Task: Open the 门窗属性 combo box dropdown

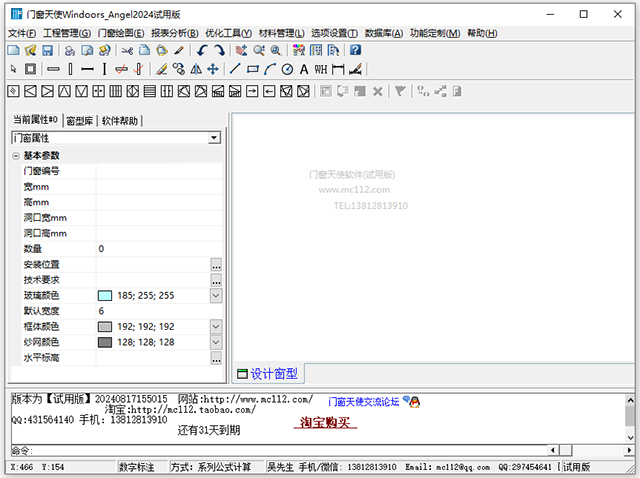Action: click(214, 138)
